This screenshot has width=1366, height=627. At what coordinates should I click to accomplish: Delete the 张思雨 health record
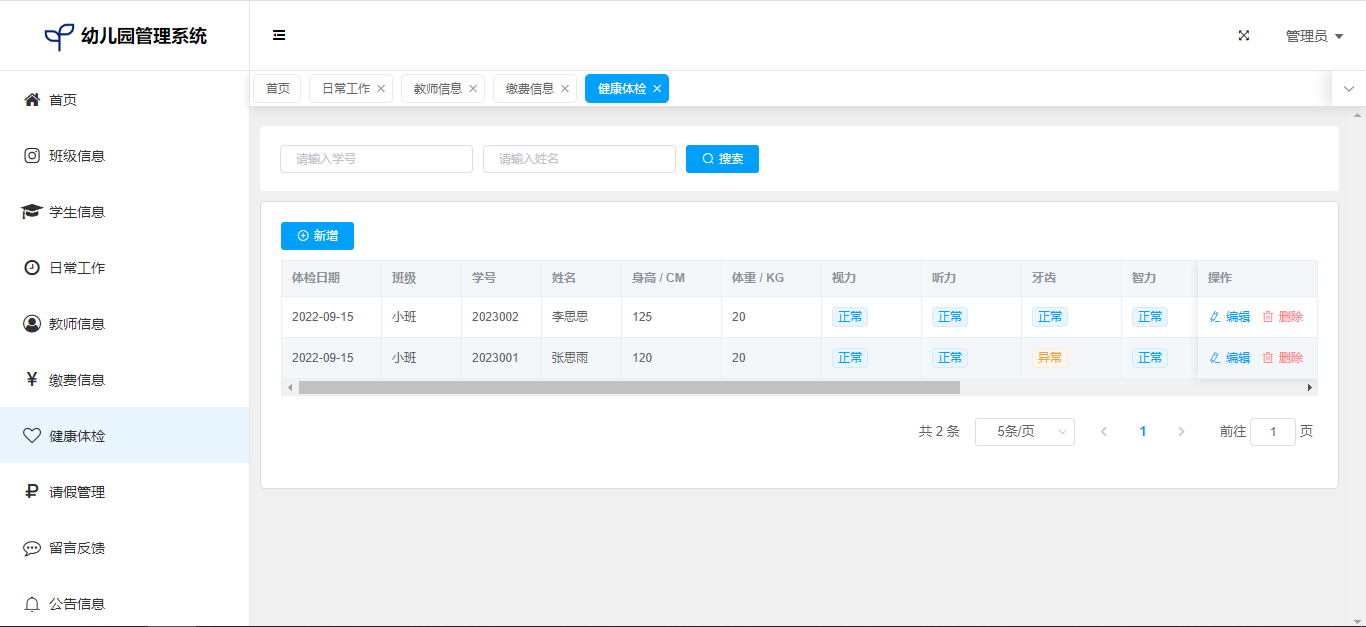pyautogui.click(x=1282, y=358)
